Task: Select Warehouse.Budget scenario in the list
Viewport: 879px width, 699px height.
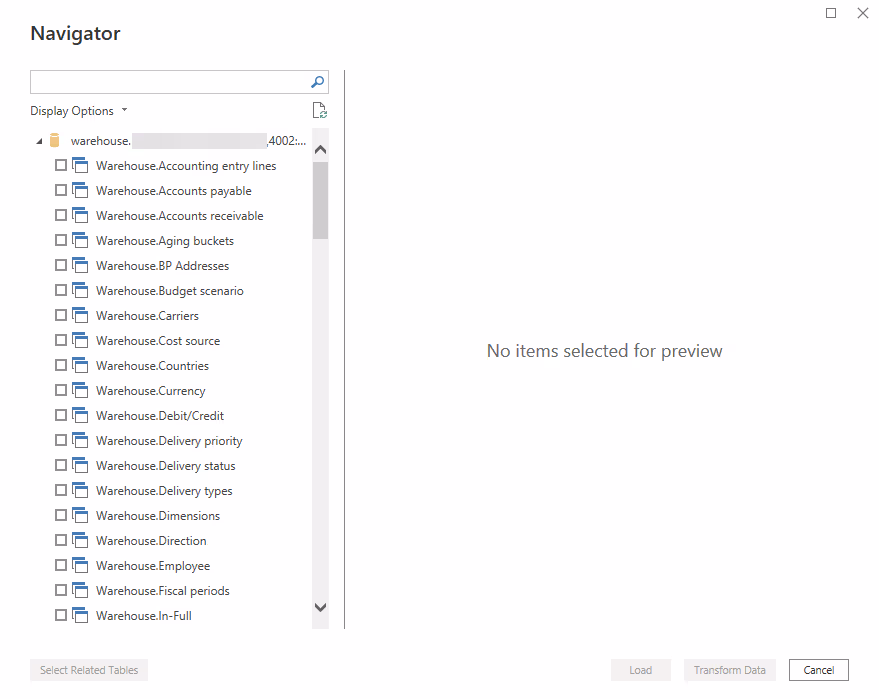Action: coord(169,291)
